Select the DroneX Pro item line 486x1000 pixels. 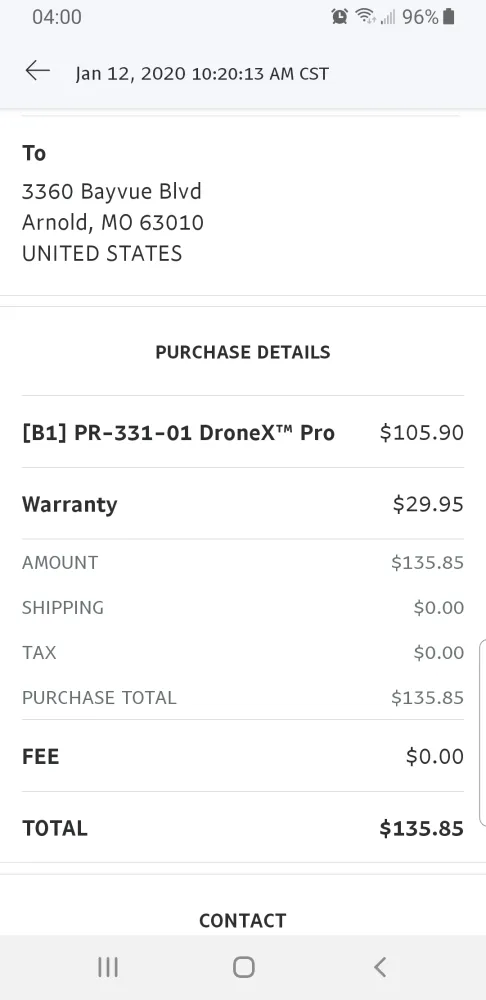coord(243,432)
